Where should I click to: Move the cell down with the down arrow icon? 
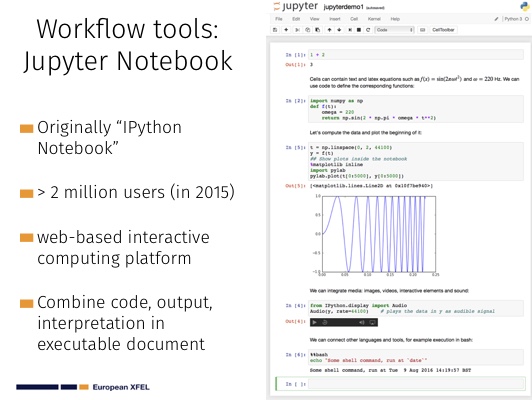coord(339,30)
